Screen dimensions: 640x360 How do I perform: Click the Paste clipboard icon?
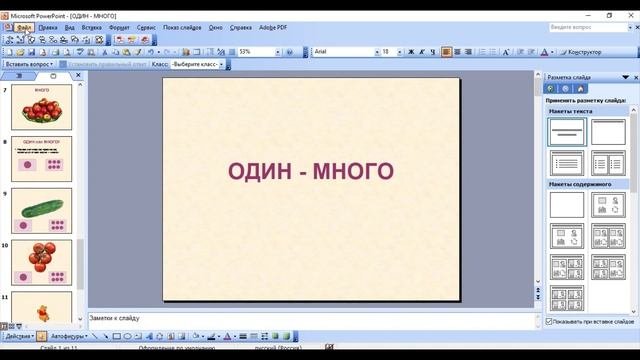tap(127, 52)
